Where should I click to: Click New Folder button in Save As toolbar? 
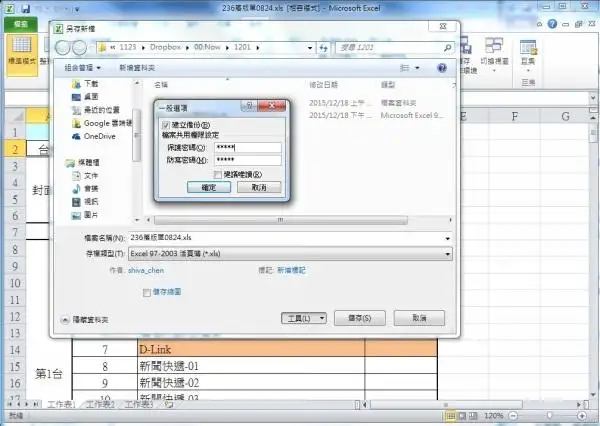click(137, 68)
